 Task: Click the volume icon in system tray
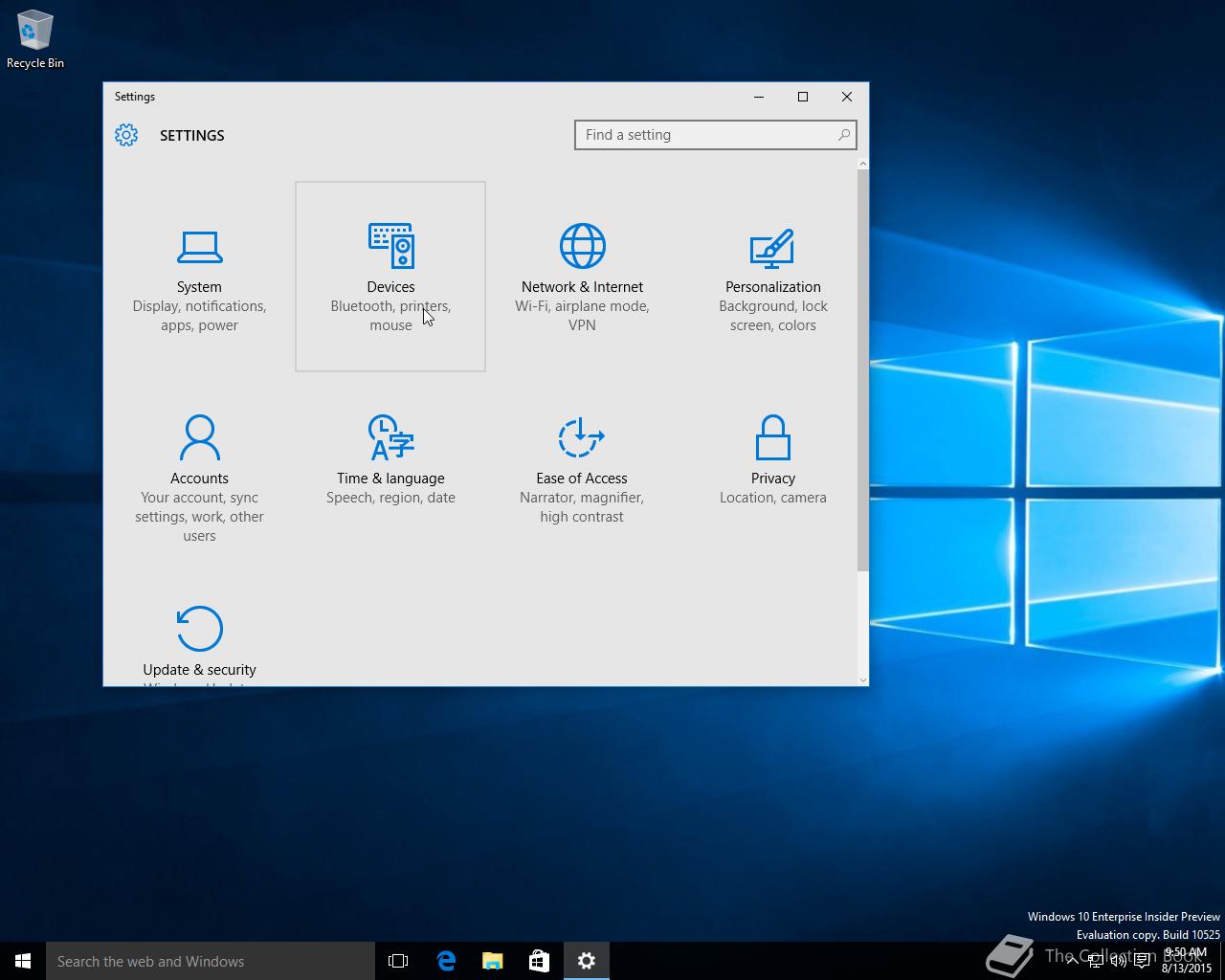tap(1118, 961)
